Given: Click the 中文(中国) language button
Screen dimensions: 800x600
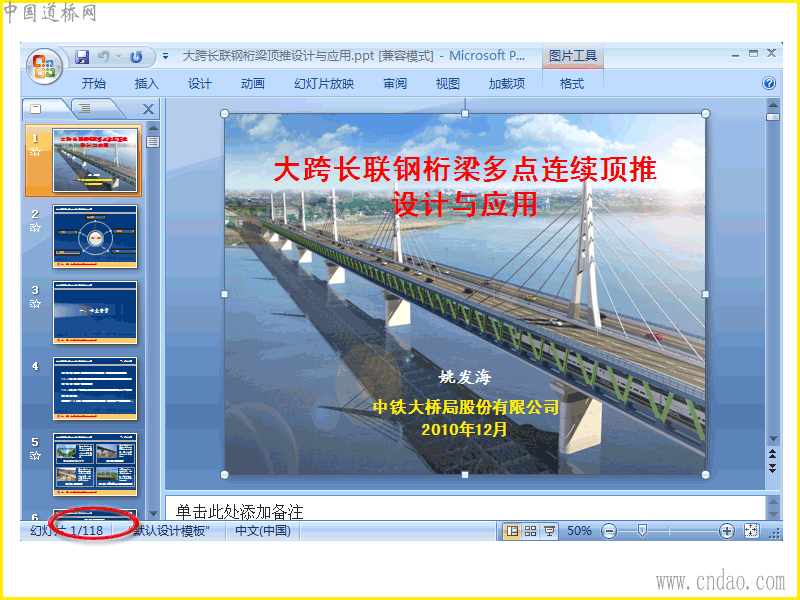Looking at the screenshot, I should point(263,531).
